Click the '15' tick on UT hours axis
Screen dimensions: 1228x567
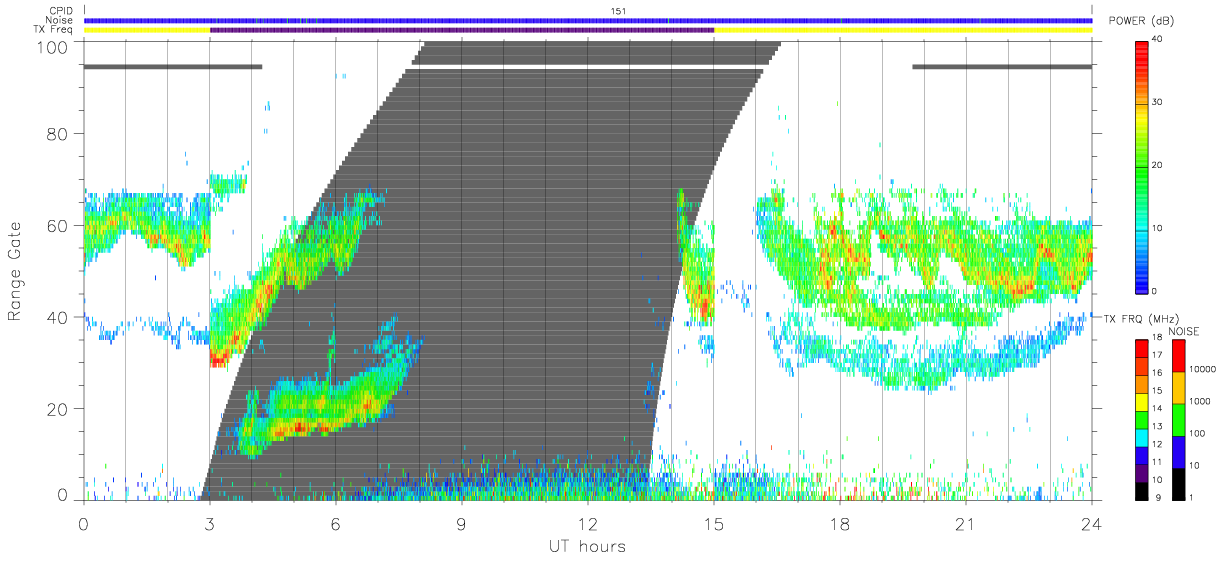(714, 523)
